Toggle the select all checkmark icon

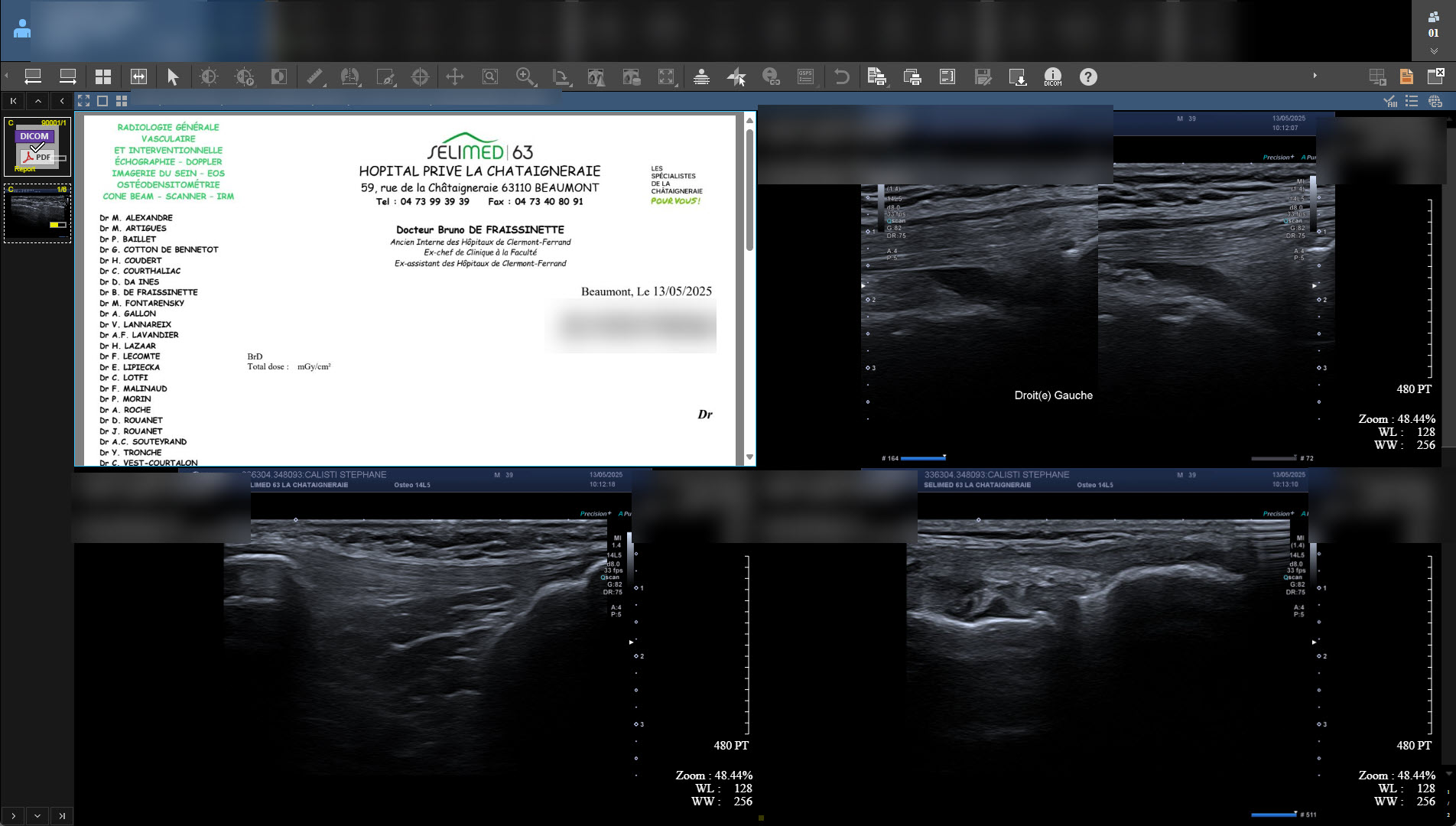[1390, 102]
